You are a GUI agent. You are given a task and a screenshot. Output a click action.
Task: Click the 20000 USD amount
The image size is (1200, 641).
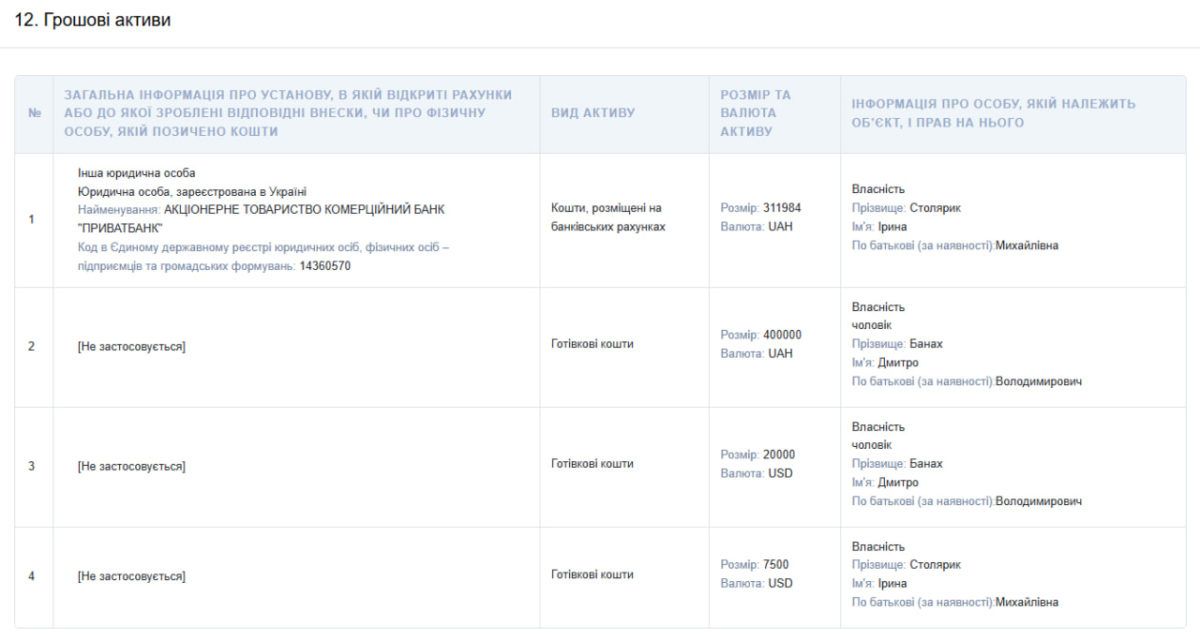779,454
